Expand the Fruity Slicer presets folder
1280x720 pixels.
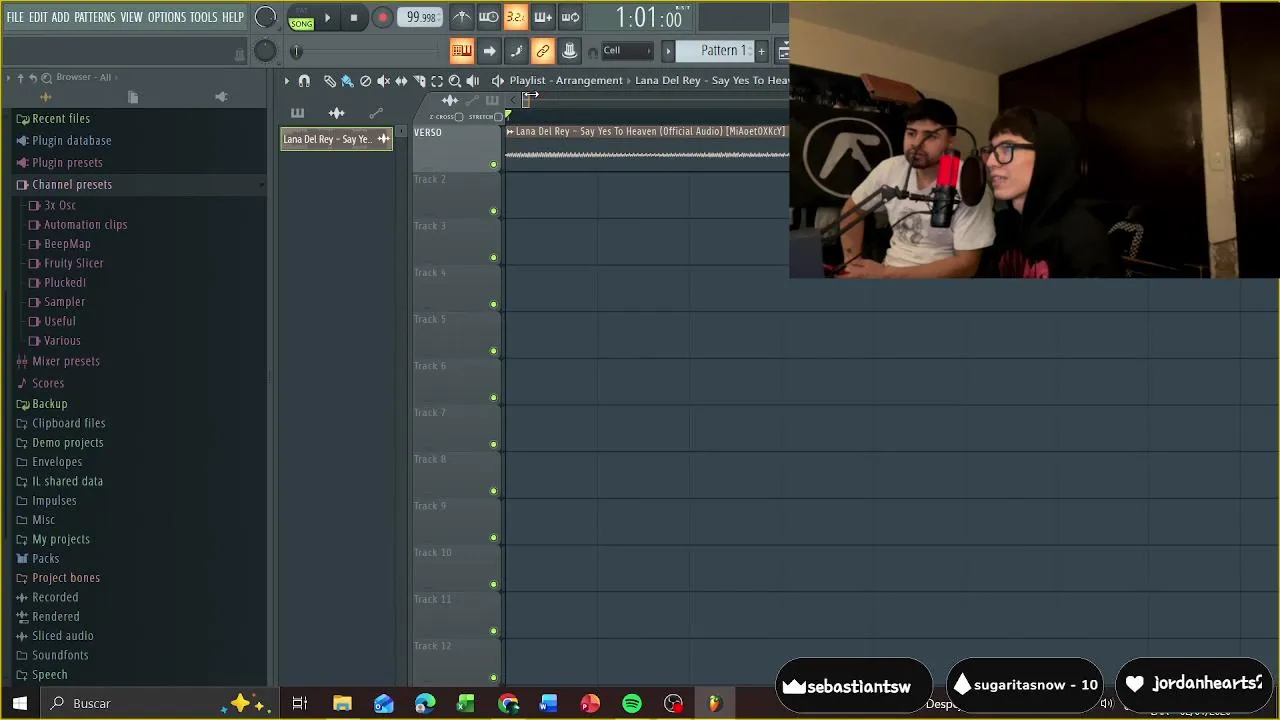pos(73,263)
